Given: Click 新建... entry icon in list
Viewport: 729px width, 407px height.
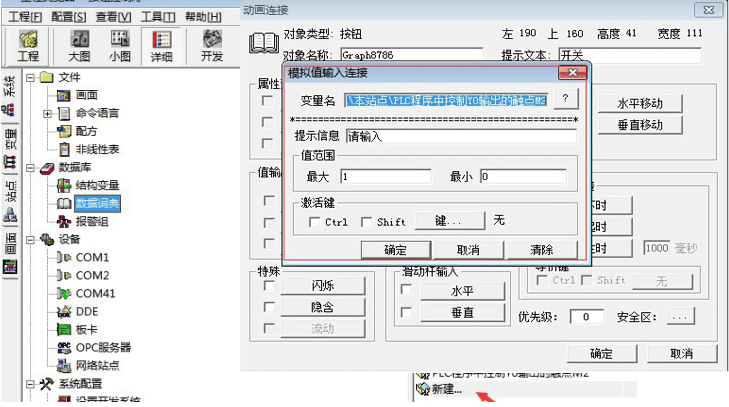Looking at the screenshot, I should pos(423,389).
